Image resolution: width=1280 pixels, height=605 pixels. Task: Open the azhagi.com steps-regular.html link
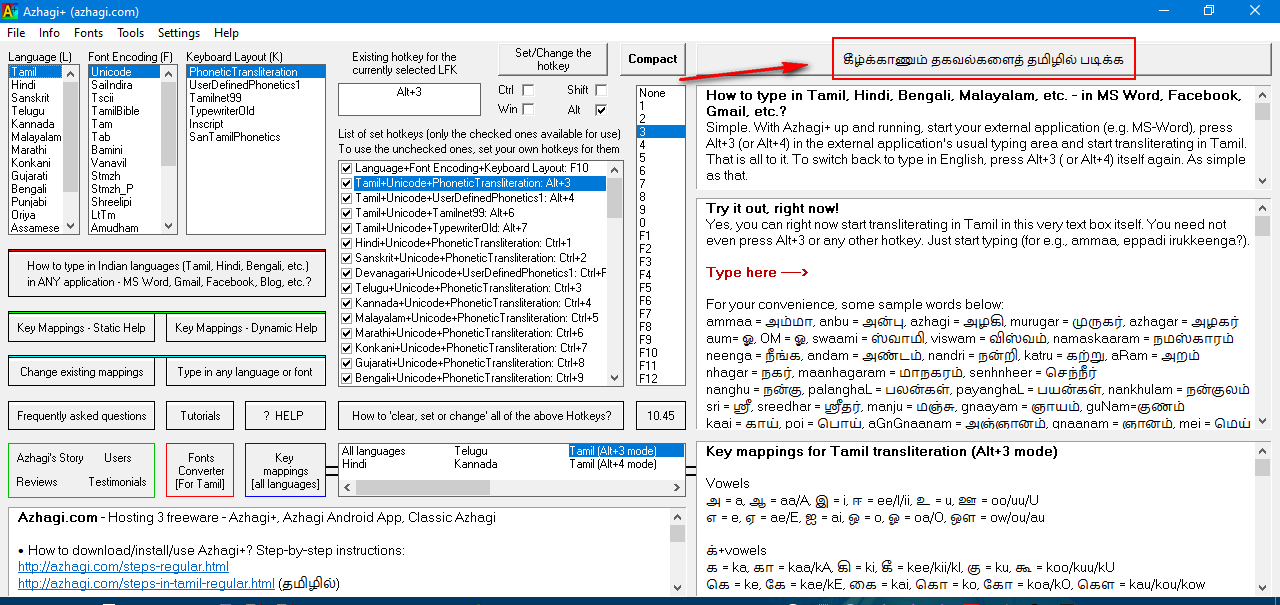click(x=123, y=567)
